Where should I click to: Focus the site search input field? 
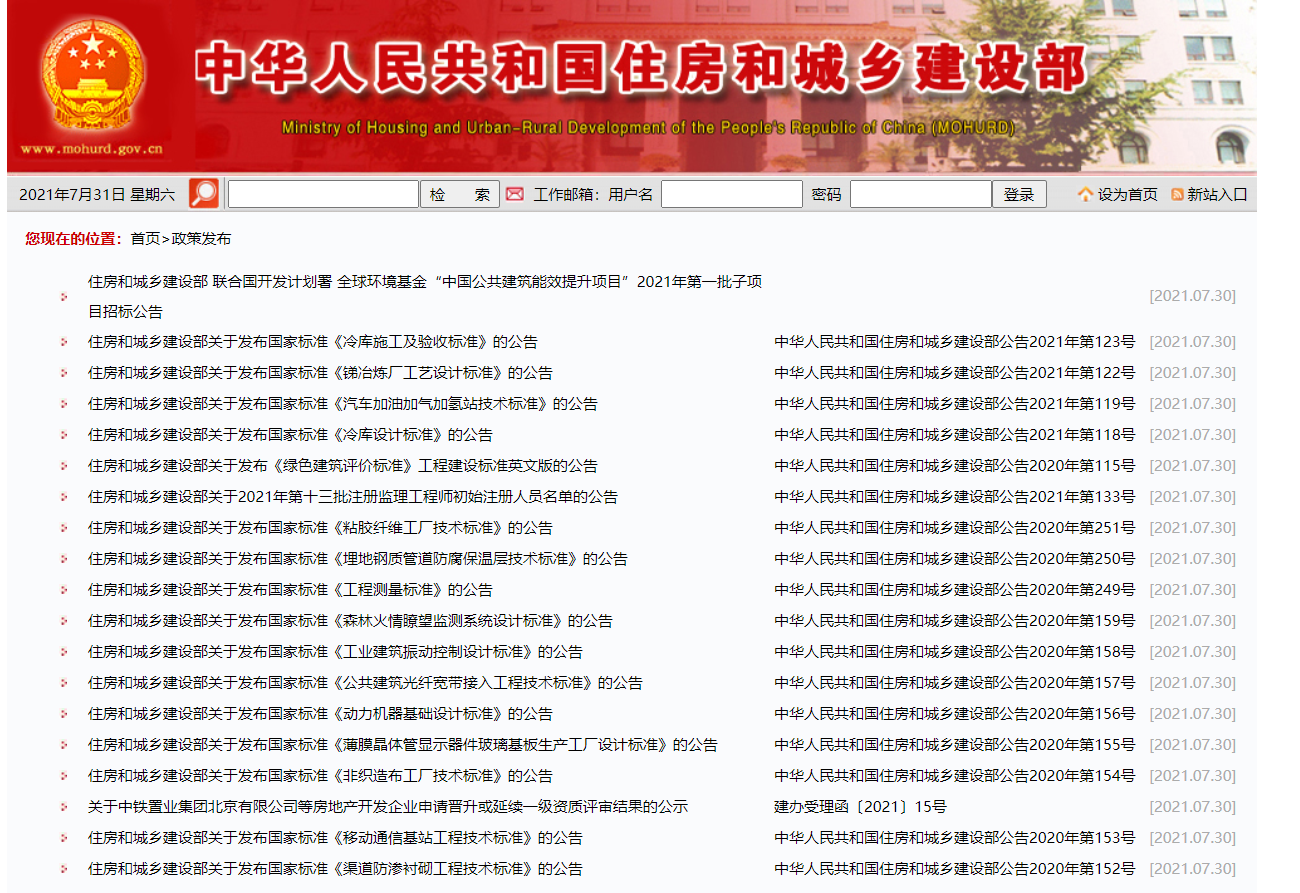click(323, 194)
